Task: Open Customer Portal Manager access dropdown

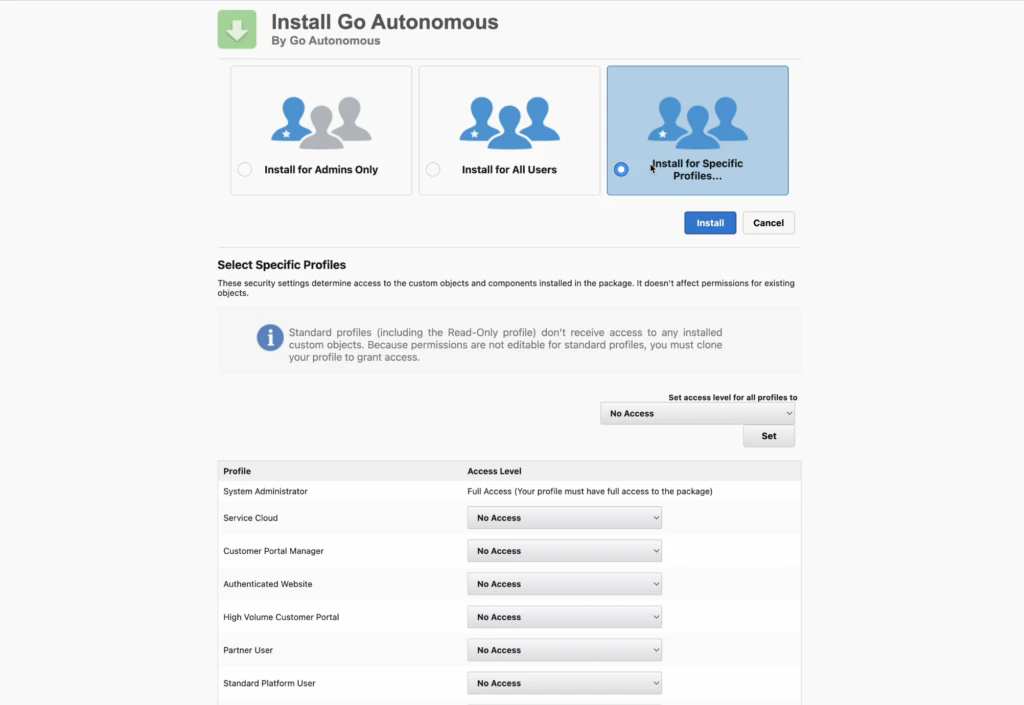Action: pyautogui.click(x=564, y=551)
